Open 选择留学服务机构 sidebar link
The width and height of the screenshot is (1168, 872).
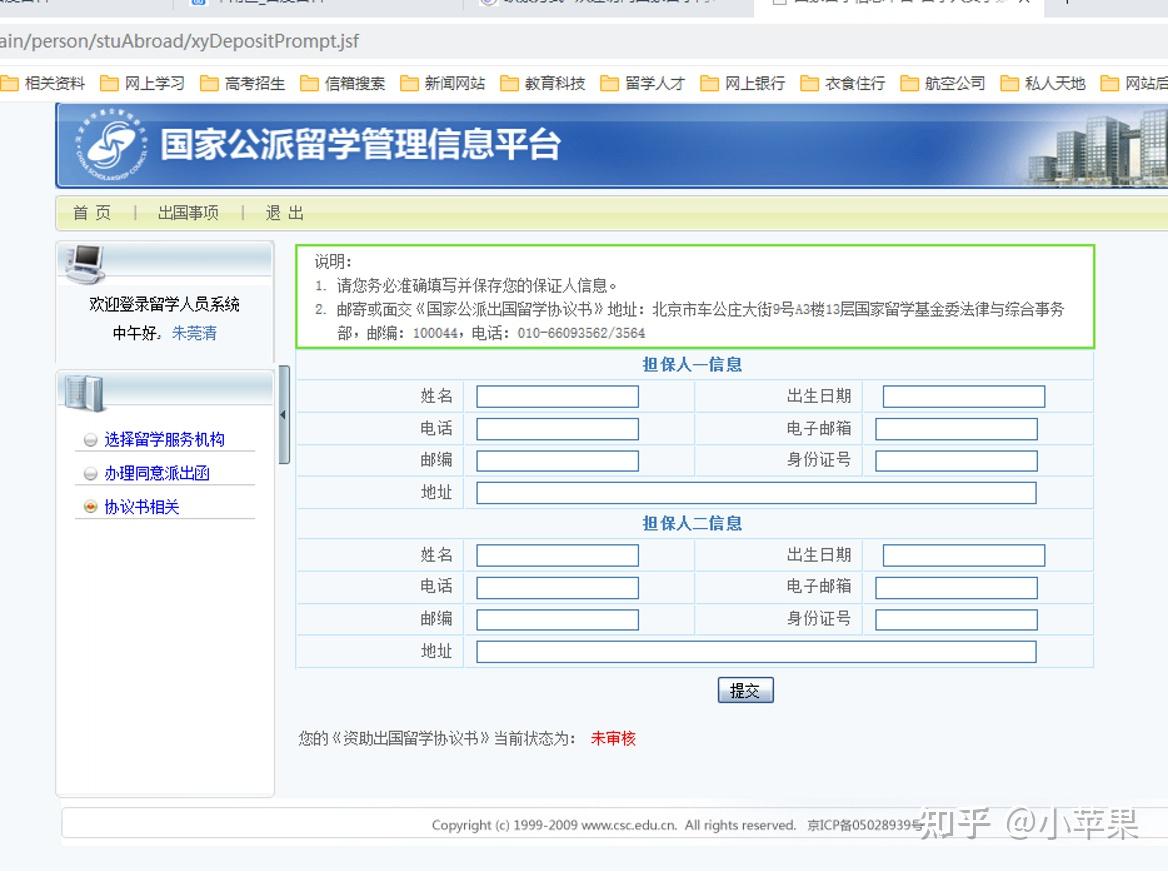(x=165, y=439)
